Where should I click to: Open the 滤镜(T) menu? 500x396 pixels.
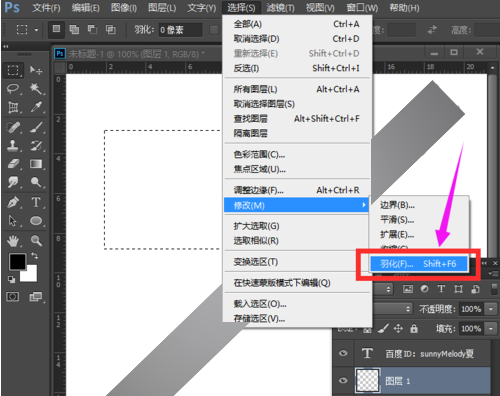click(280, 8)
